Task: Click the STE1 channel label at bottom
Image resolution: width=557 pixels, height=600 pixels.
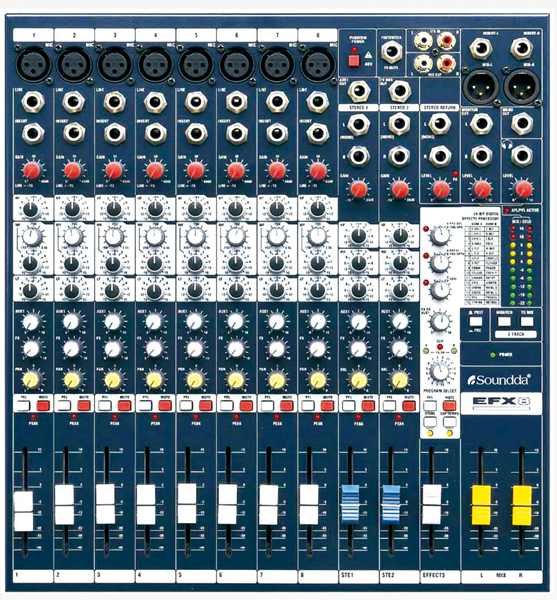Action: point(358,576)
